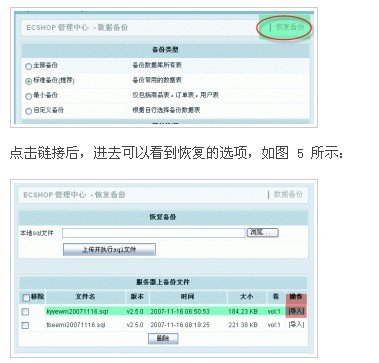379x363 pixels.
Task: Click the 删除 button below the file list
Action: coord(163,339)
